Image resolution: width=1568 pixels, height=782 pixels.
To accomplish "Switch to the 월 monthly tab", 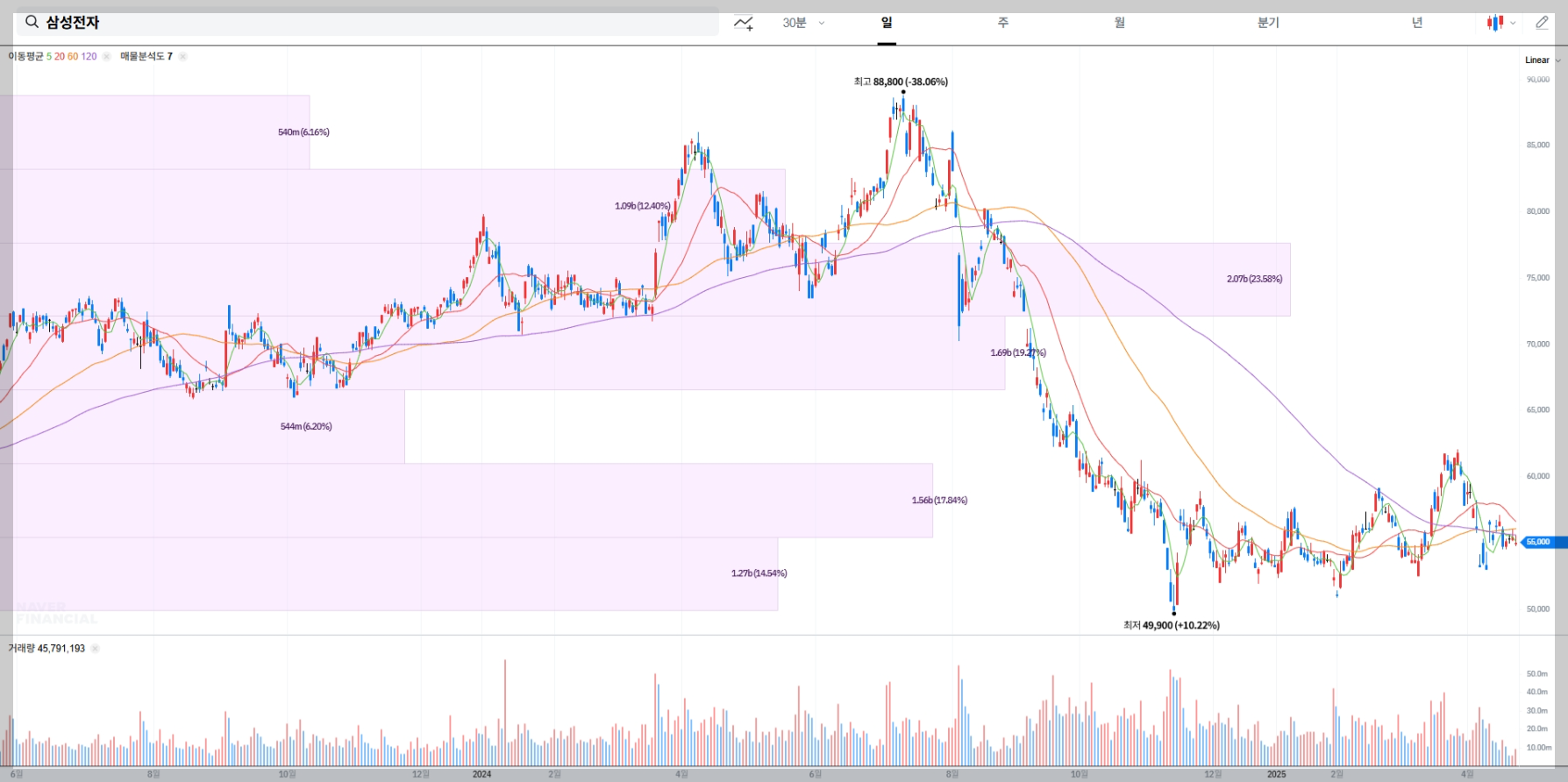I will (1120, 23).
